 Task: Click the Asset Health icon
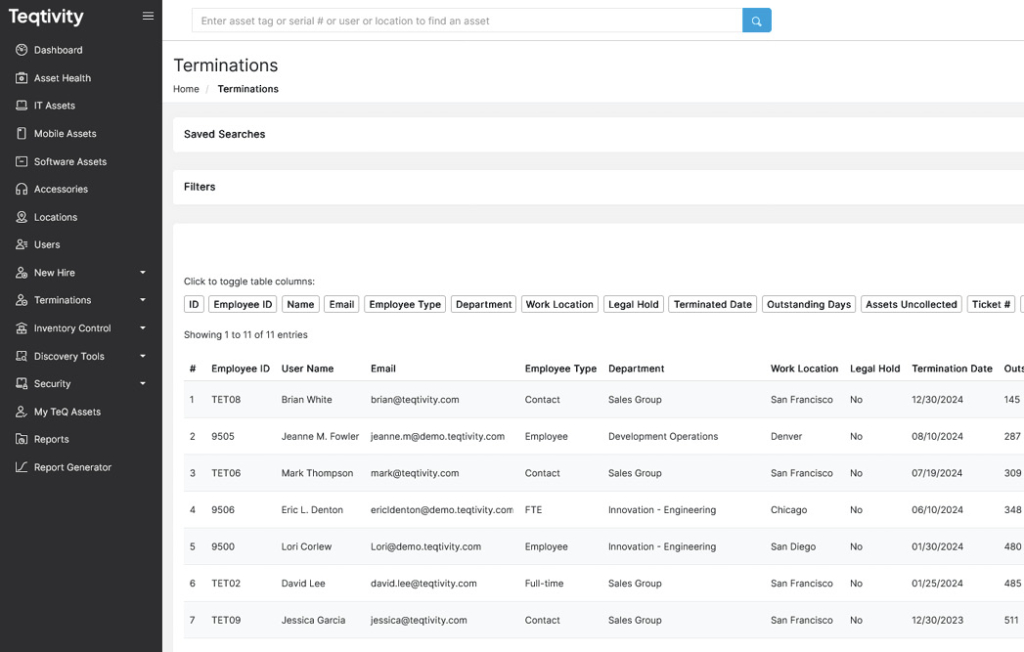(x=22, y=78)
